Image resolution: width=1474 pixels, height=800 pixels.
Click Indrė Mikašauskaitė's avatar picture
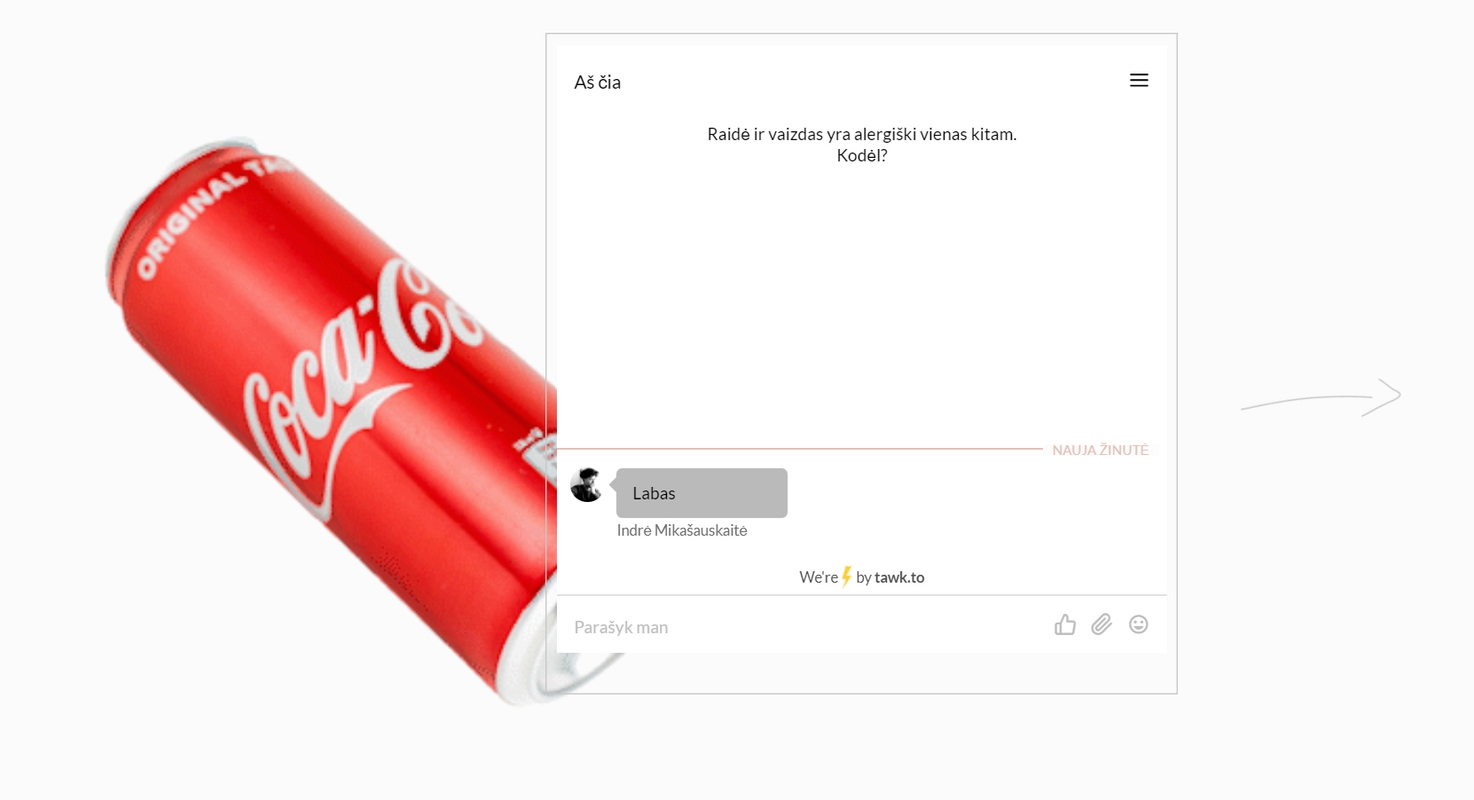click(x=587, y=485)
